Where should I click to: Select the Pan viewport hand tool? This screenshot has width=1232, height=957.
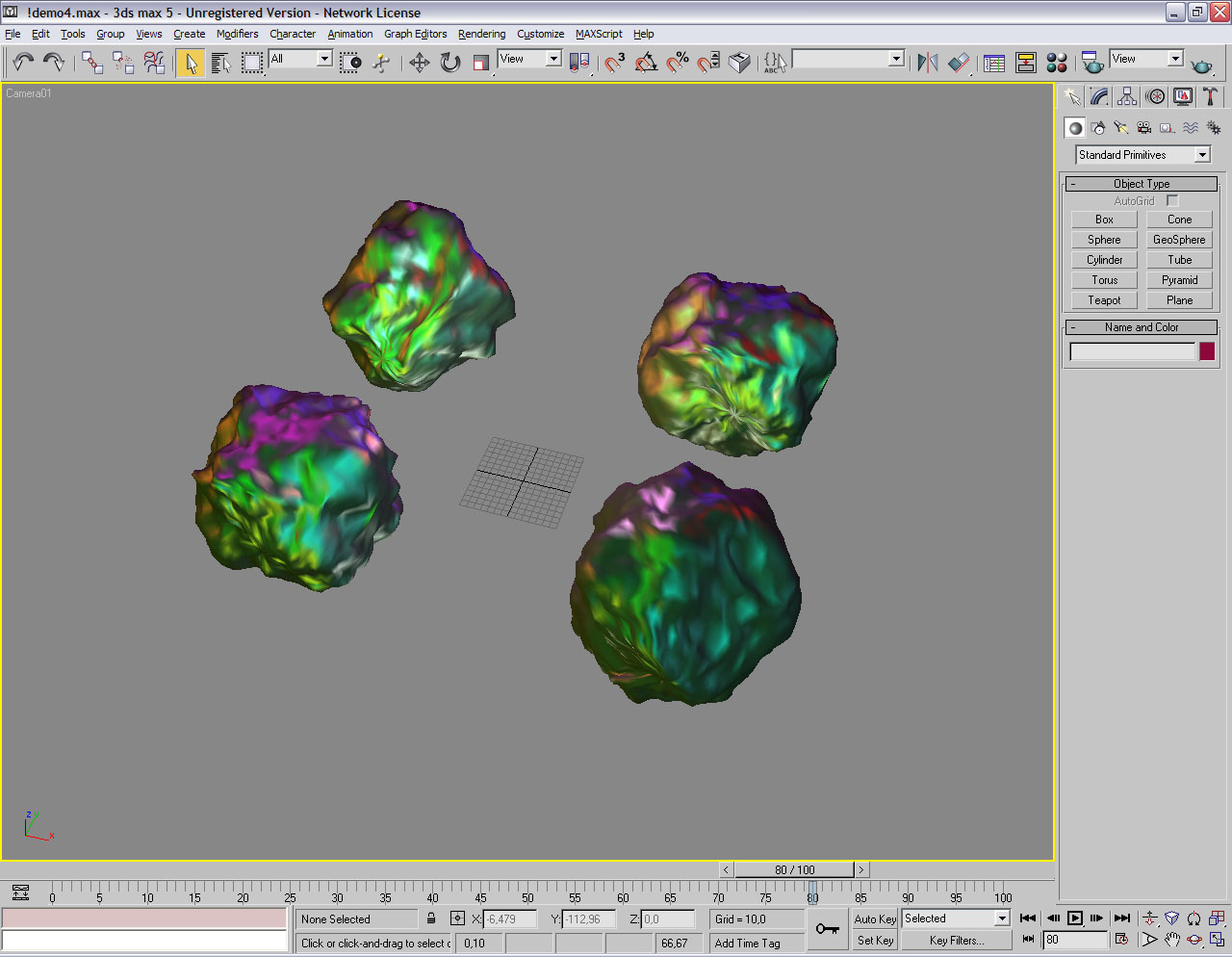click(1171, 940)
